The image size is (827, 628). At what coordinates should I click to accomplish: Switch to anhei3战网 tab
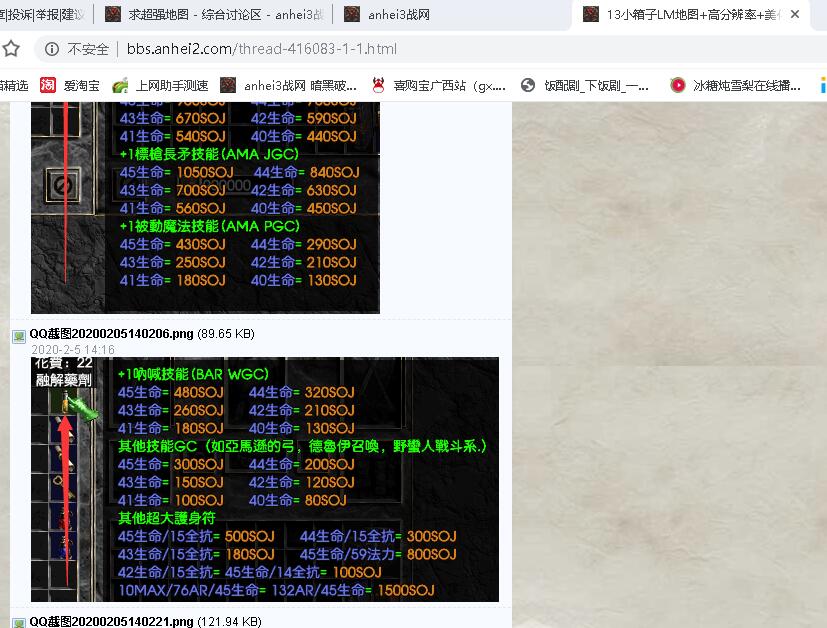[400, 15]
